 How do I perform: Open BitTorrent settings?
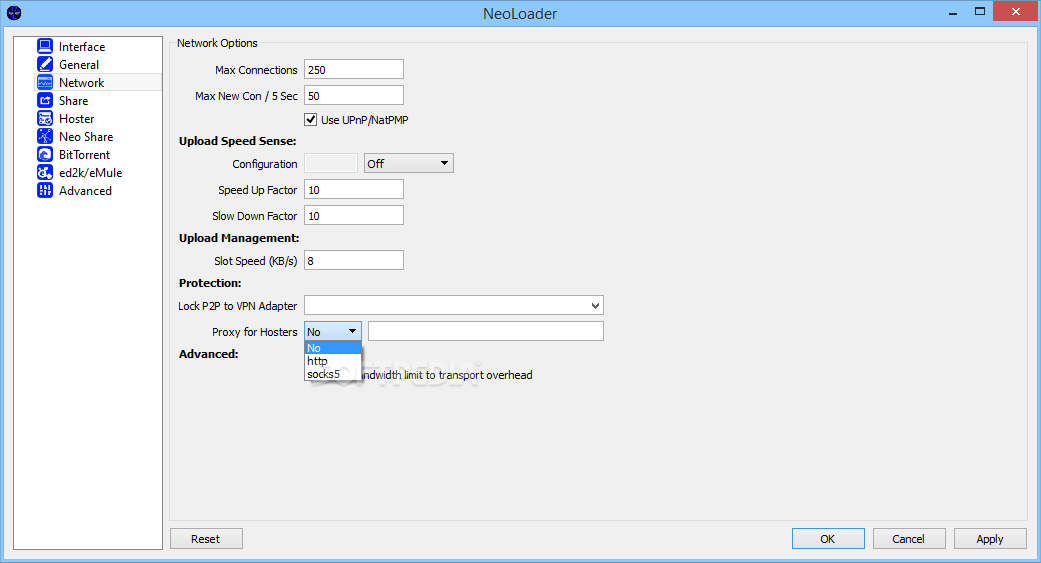pos(84,154)
